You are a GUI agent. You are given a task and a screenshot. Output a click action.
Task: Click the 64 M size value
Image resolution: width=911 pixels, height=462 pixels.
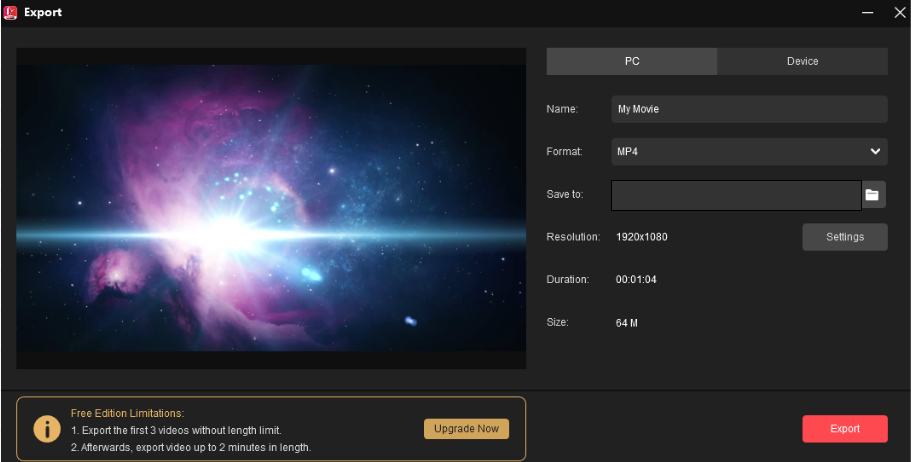tap(626, 323)
